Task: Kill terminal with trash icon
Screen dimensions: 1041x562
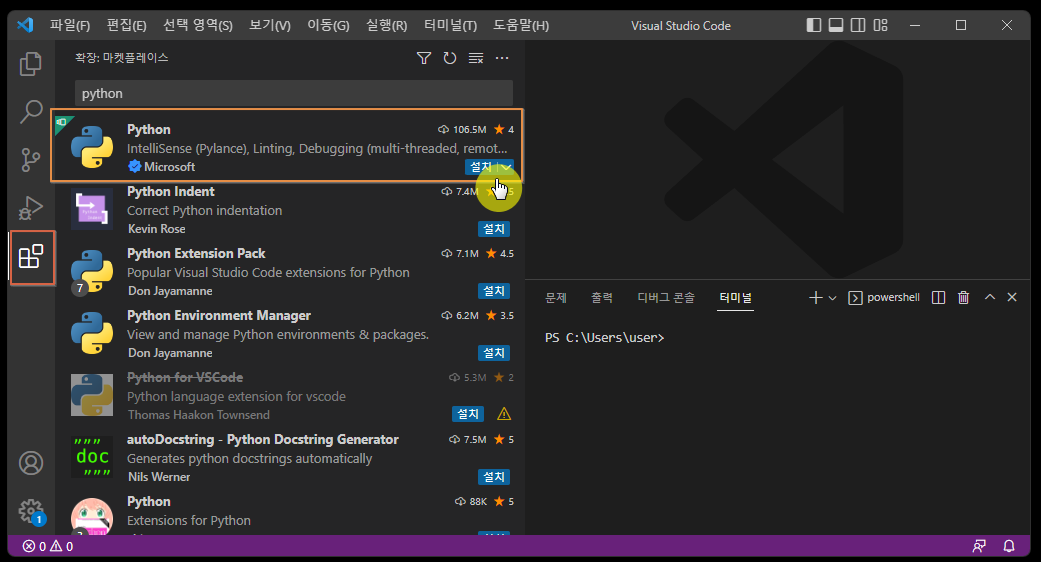Action: pos(963,297)
